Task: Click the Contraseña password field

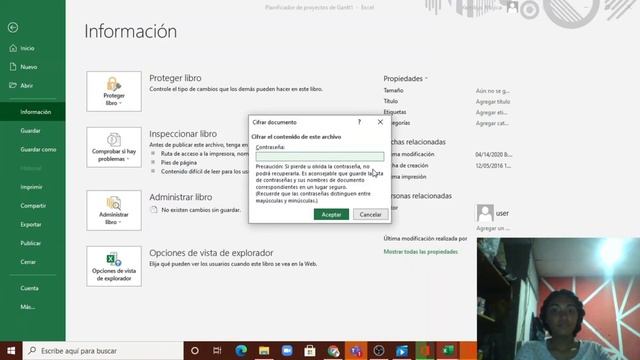Action: click(x=320, y=156)
